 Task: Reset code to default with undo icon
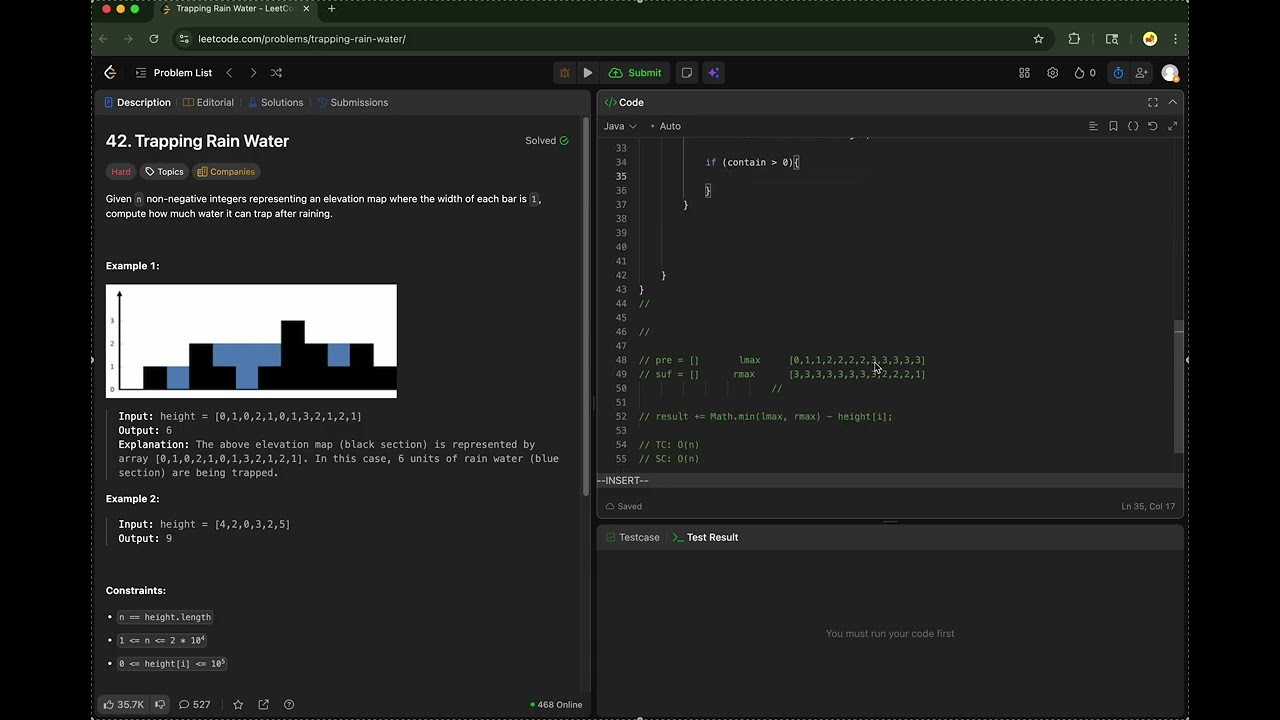(x=1153, y=126)
